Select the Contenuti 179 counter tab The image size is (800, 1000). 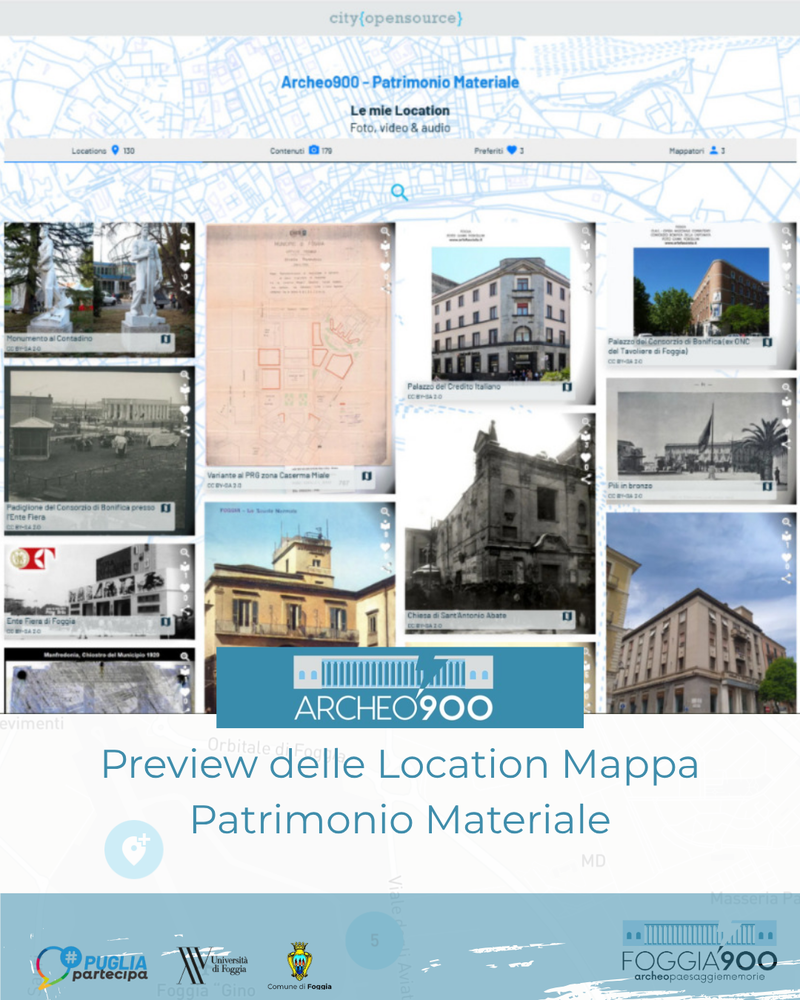301,151
